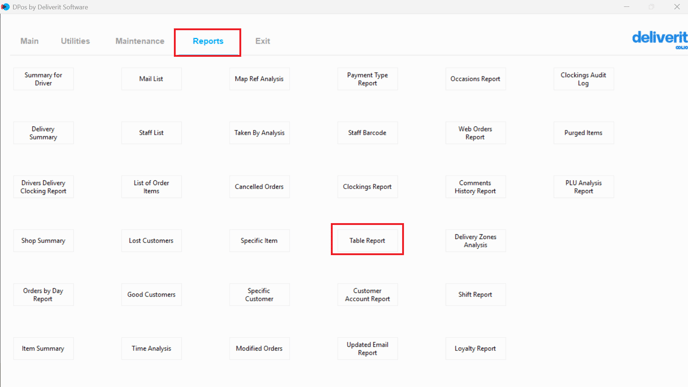Open the Customer Account Report
Image resolution: width=688 pixels, height=387 pixels.
click(367, 294)
